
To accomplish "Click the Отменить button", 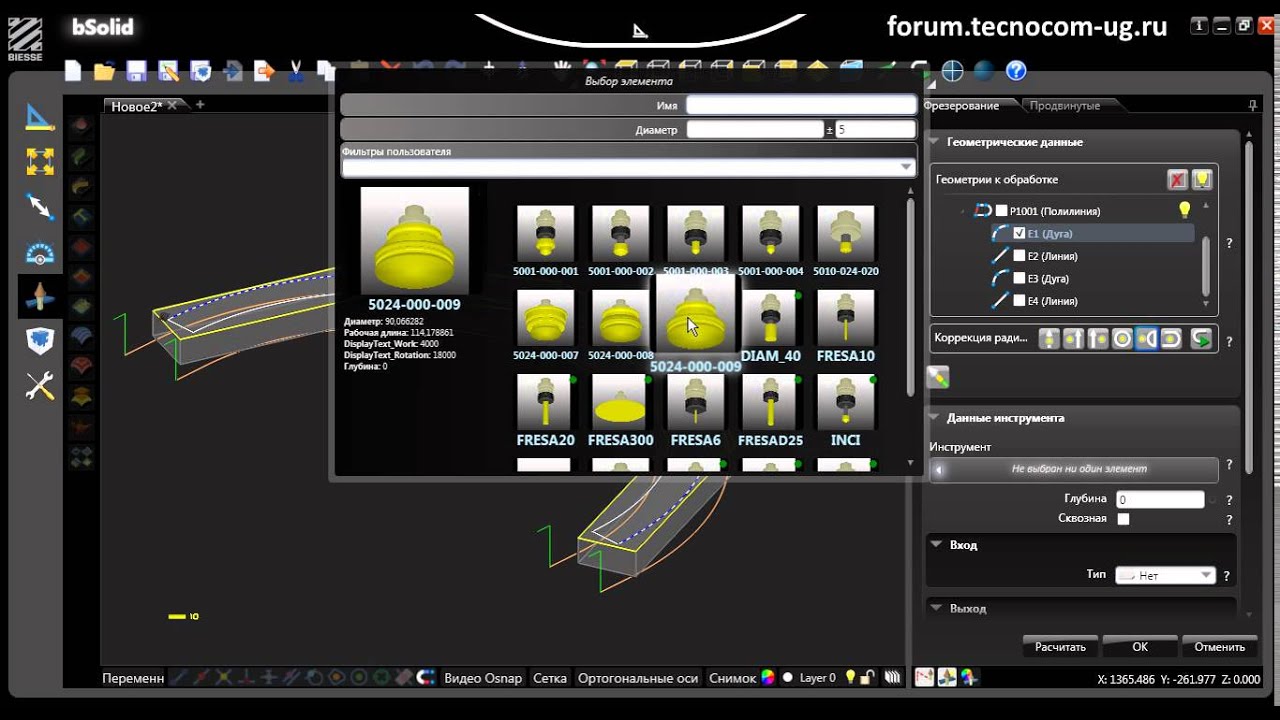I will (1219, 646).
